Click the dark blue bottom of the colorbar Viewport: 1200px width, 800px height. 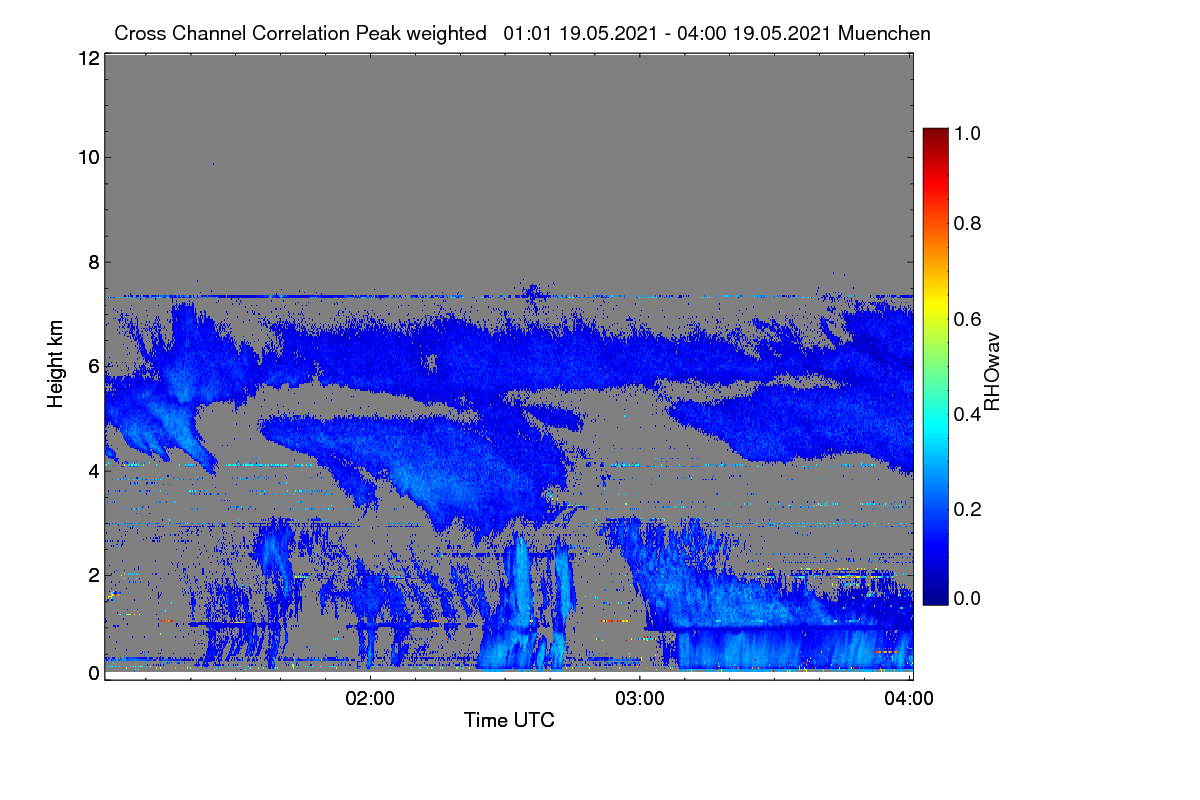point(935,598)
